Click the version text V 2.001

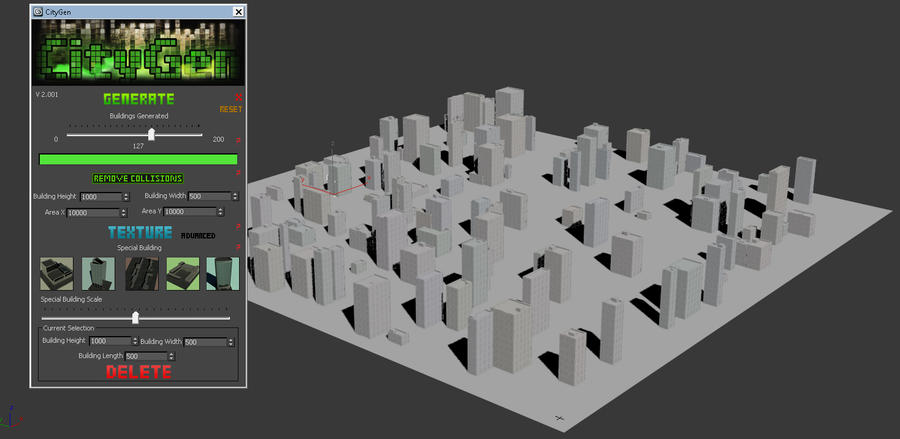46,94
